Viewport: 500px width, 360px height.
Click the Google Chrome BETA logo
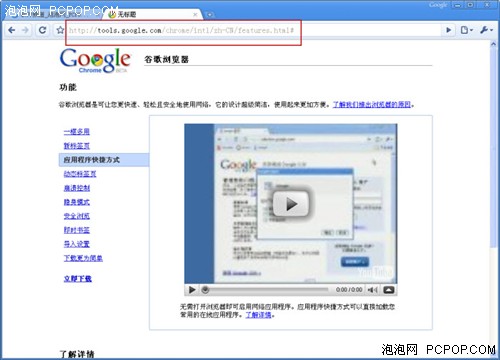point(95,60)
